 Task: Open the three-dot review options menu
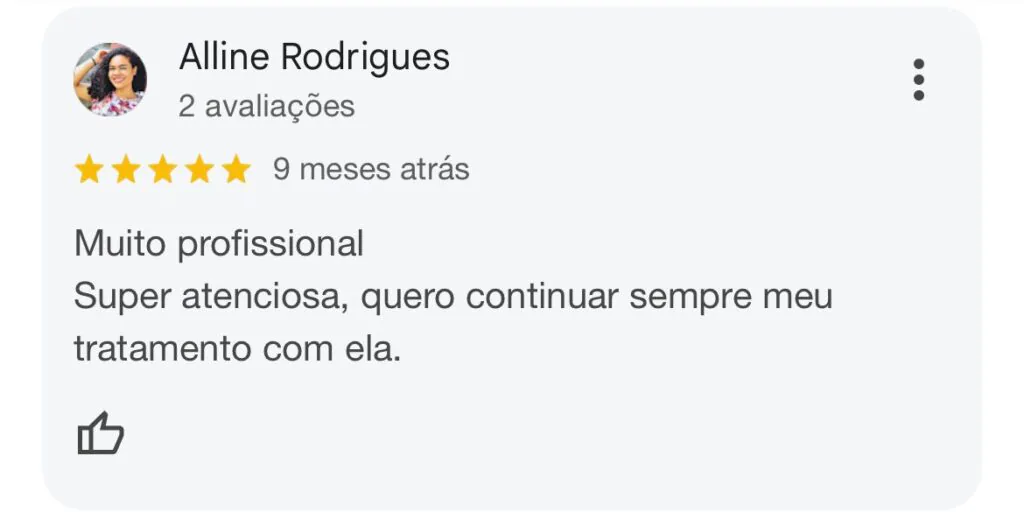[x=918, y=80]
